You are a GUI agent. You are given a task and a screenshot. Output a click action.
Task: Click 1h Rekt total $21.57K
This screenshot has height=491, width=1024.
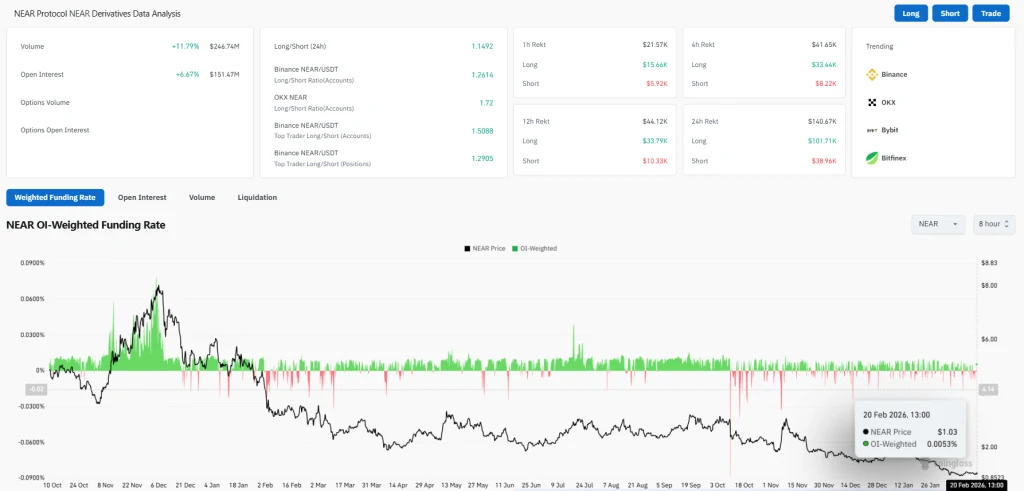(x=654, y=44)
